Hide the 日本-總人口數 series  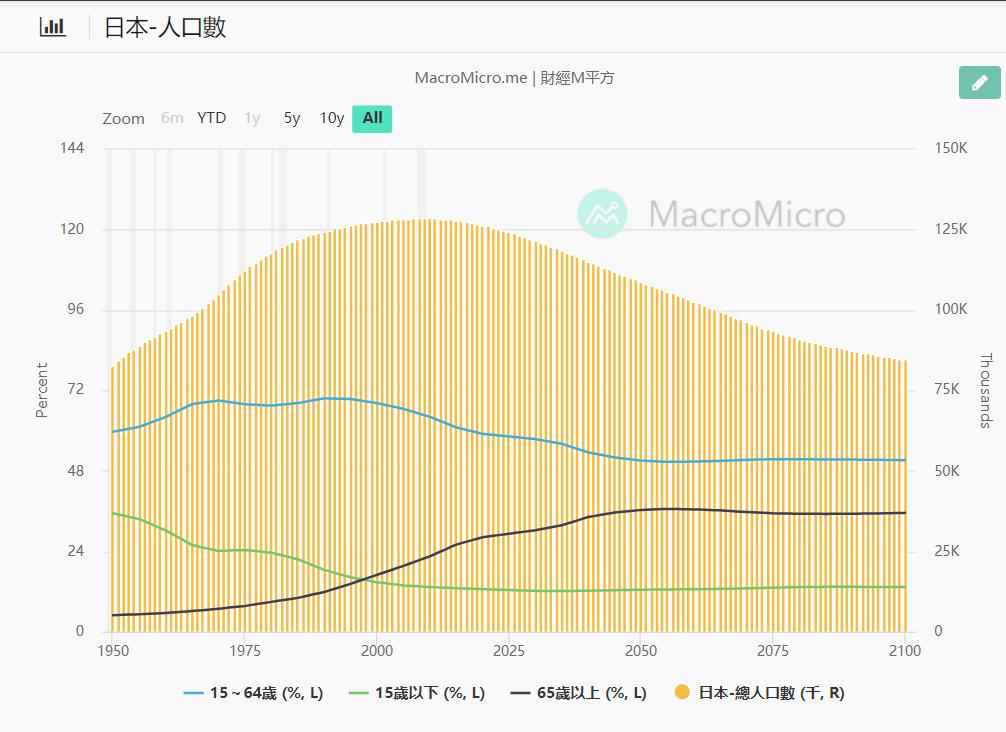[x=771, y=692]
